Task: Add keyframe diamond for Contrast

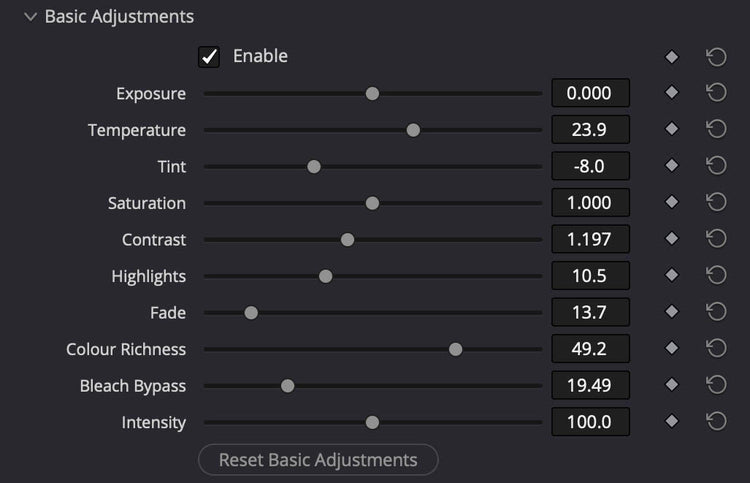Action: tap(672, 239)
